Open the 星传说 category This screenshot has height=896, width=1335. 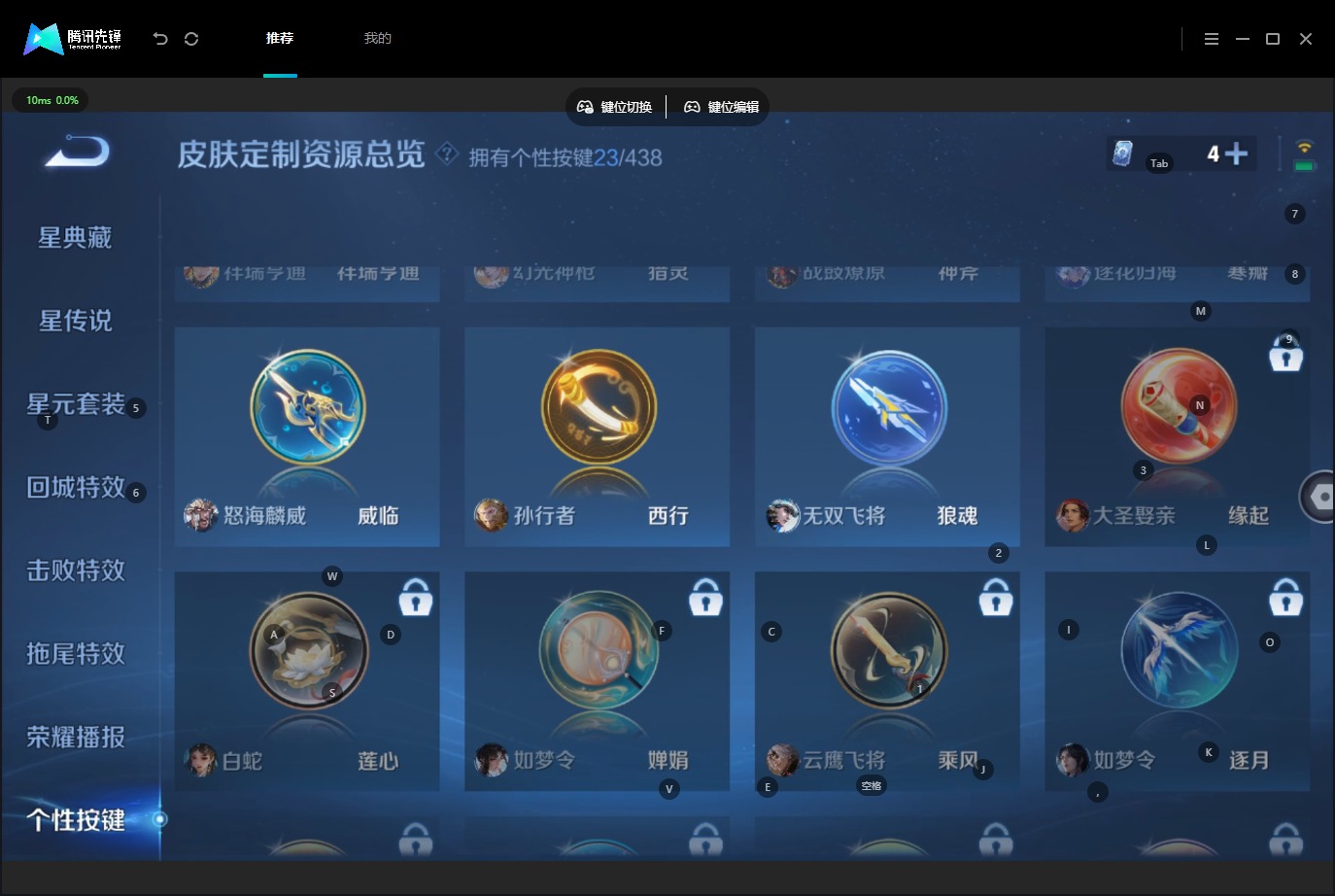pyautogui.click(x=75, y=321)
